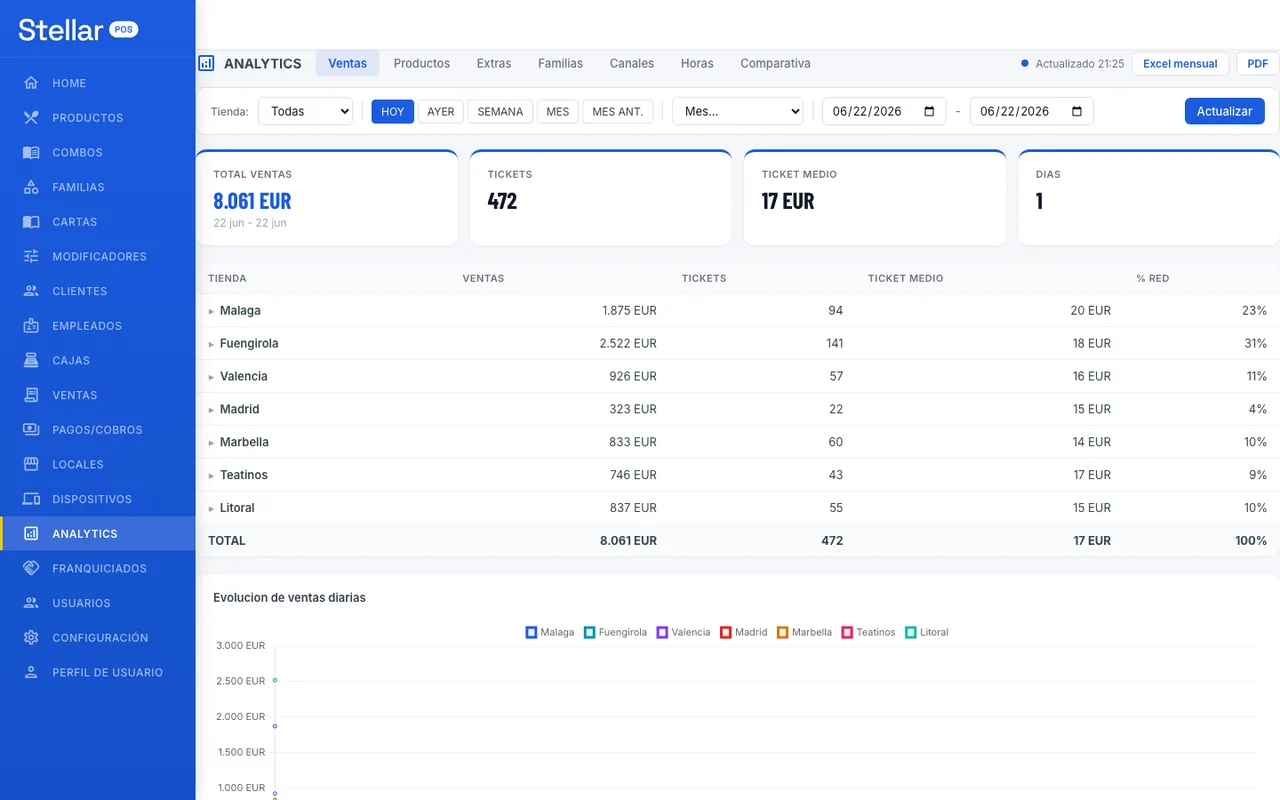
Task: Click the Cajas register icon
Action: 31,360
